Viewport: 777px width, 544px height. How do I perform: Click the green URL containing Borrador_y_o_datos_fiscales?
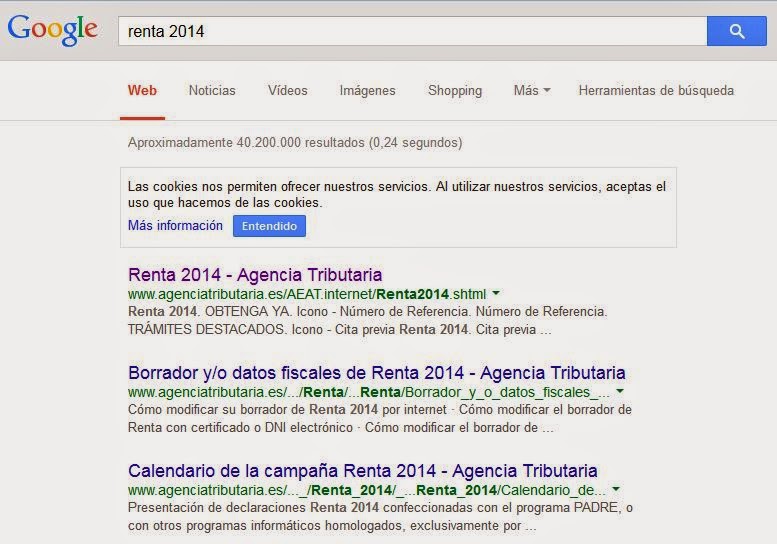pyautogui.click(x=369, y=392)
